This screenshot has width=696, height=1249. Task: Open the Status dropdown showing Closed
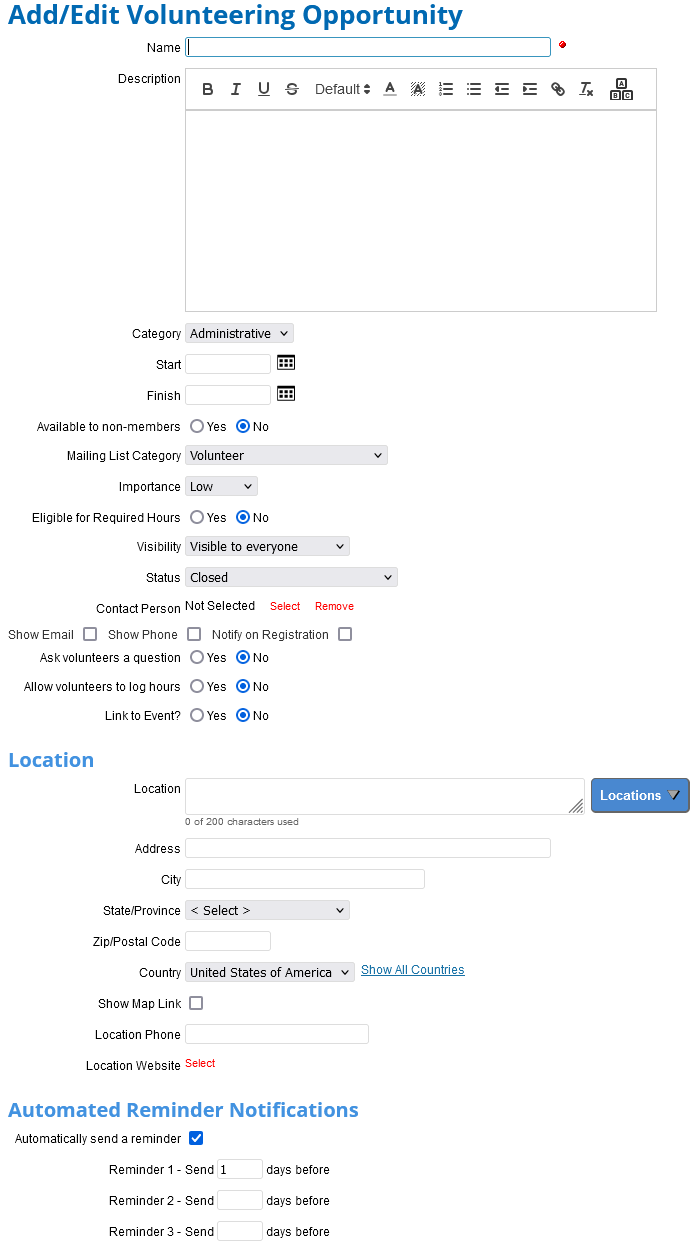pyautogui.click(x=292, y=578)
